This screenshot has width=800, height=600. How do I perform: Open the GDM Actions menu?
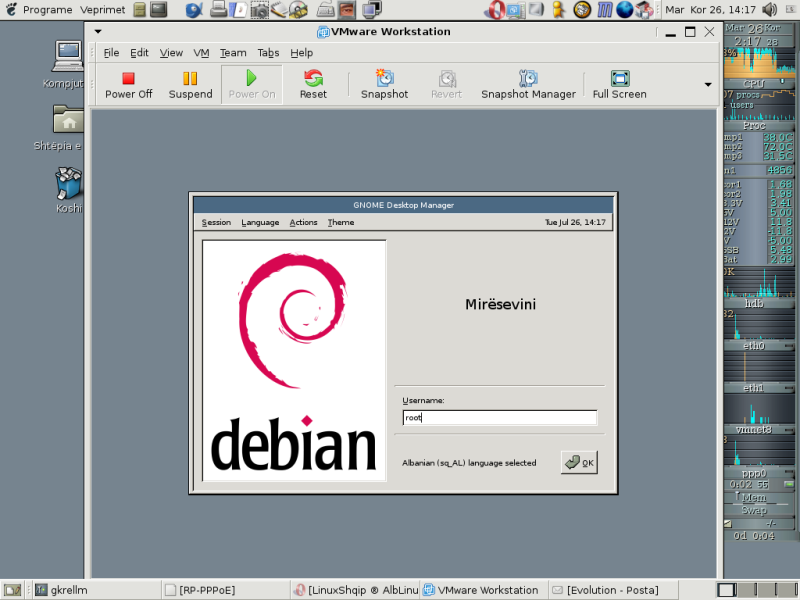click(x=303, y=222)
